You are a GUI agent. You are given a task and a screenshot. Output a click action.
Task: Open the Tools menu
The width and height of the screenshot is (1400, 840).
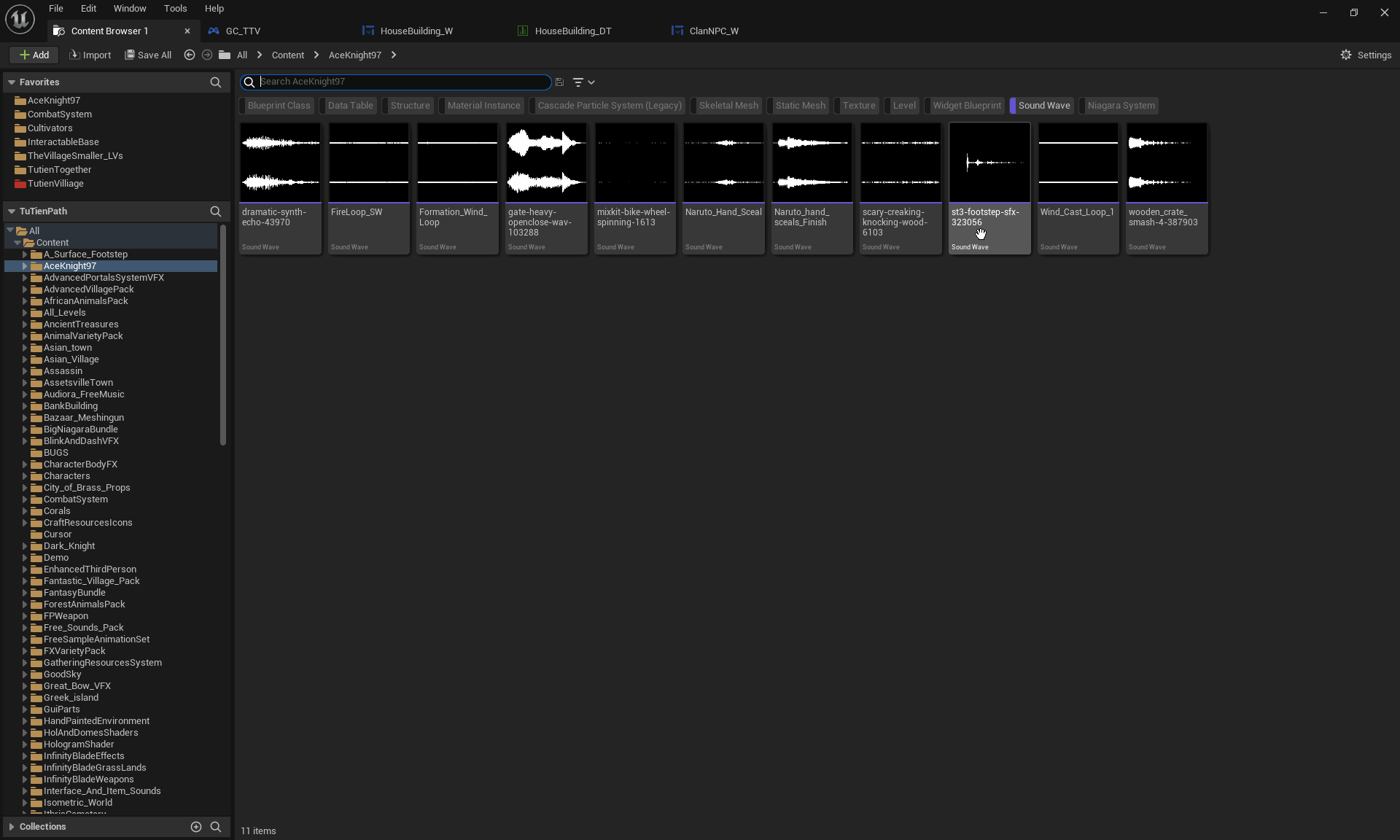click(x=175, y=9)
